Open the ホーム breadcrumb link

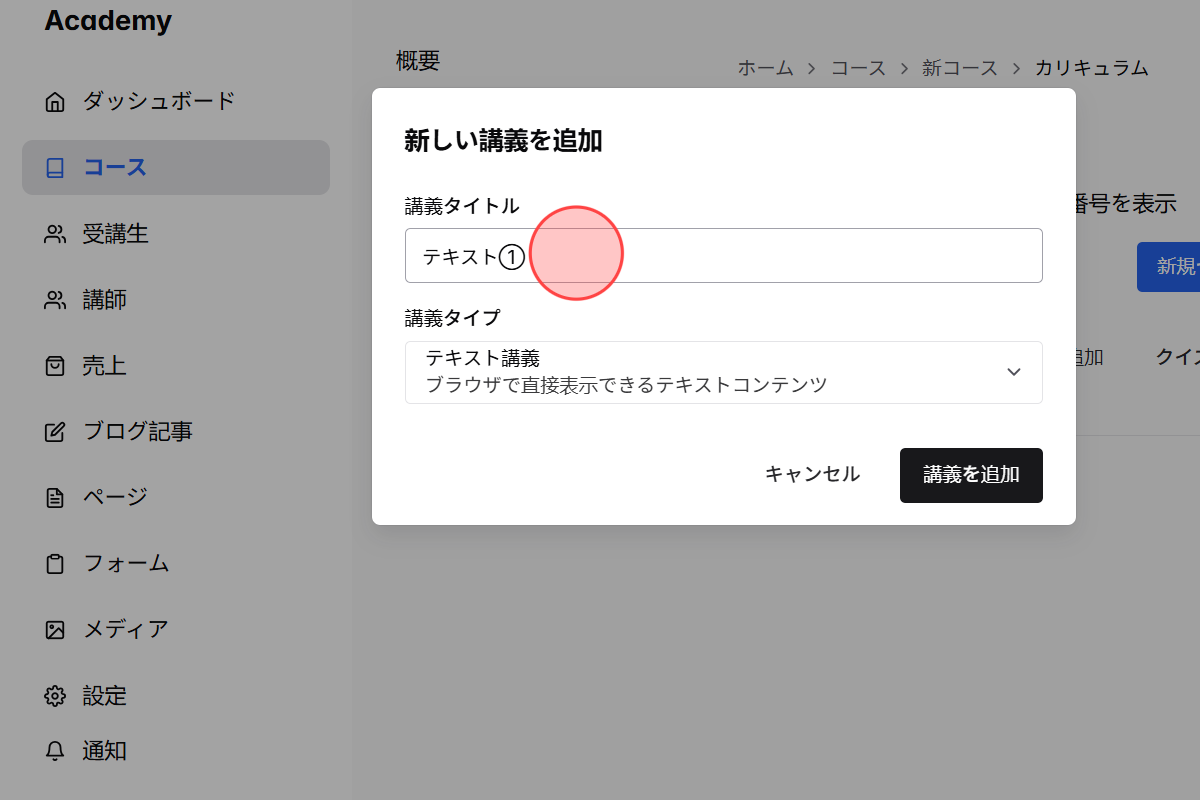click(x=764, y=68)
